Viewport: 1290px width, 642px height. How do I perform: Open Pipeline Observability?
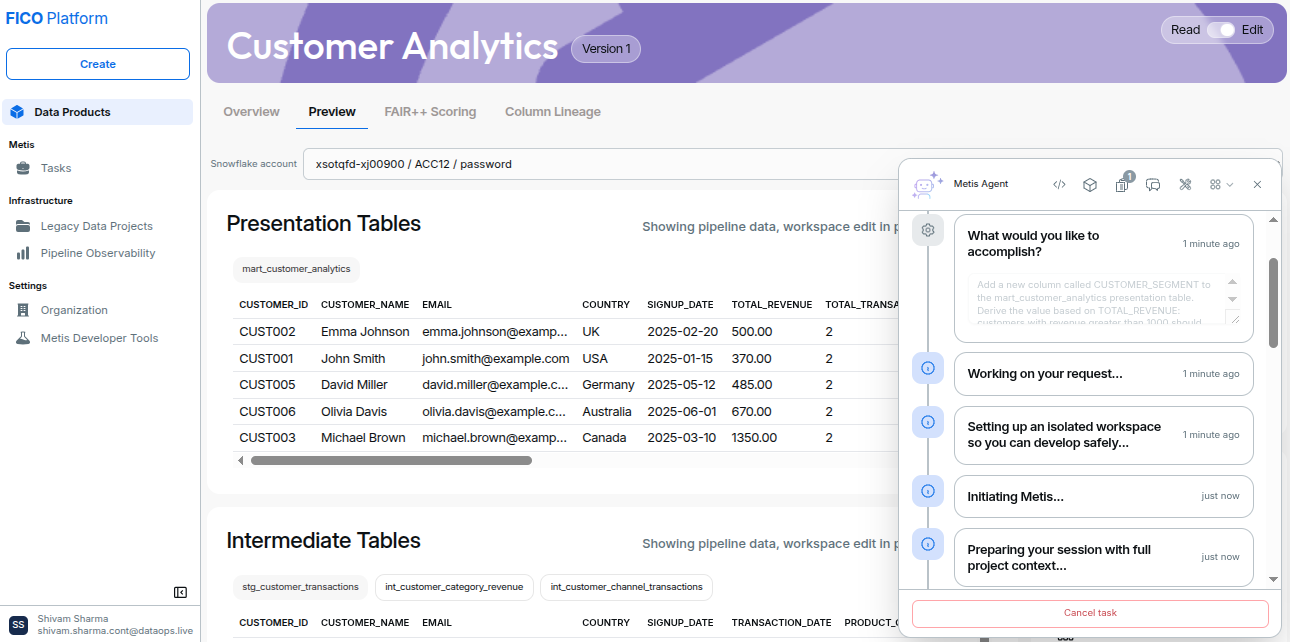pyautogui.click(x=97, y=253)
